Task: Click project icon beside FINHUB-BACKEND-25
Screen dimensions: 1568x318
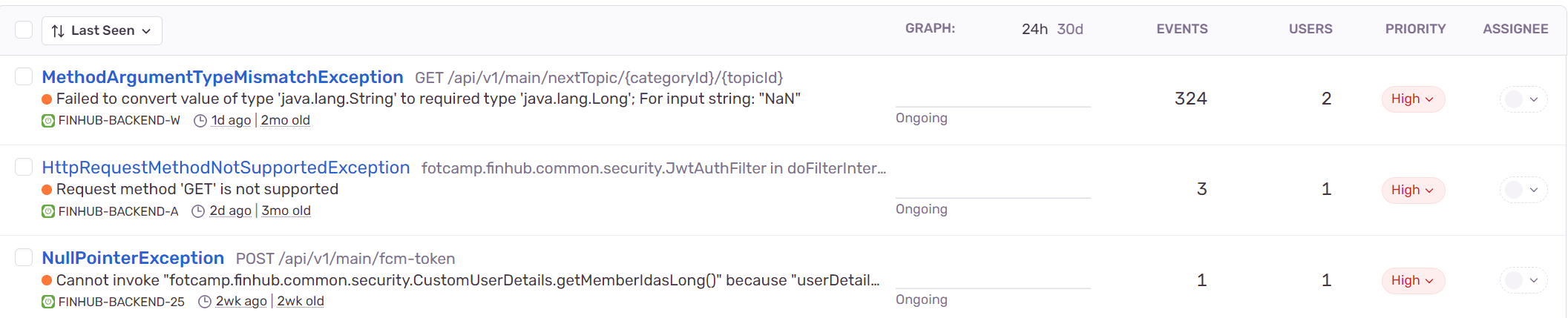Action: (48, 302)
